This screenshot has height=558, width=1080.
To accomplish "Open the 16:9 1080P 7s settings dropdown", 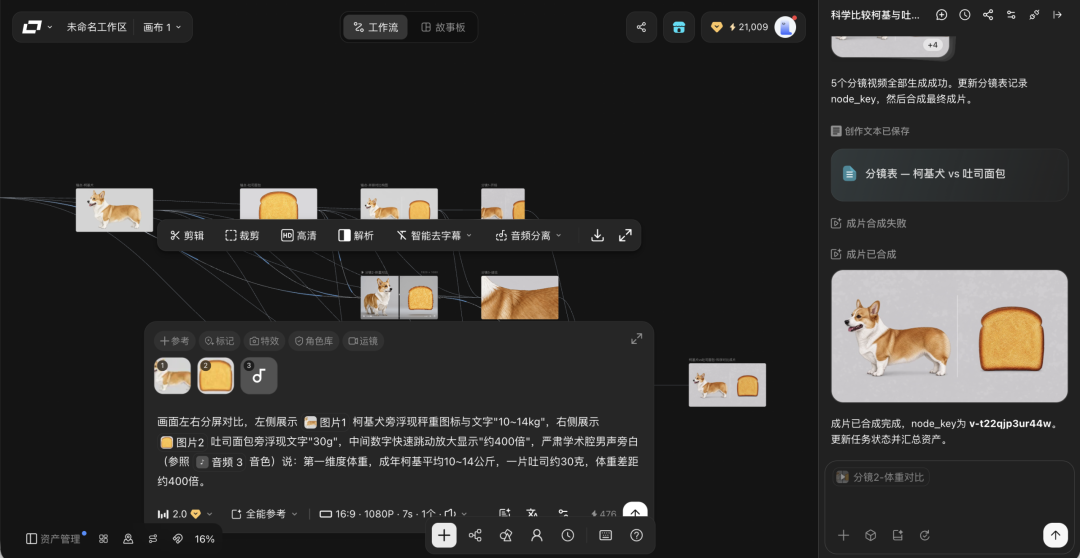I will click(394, 514).
